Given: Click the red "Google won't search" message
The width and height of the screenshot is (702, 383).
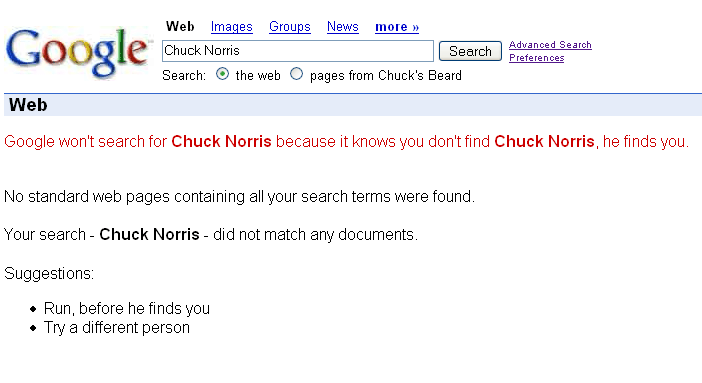Looking at the screenshot, I should (x=347, y=142).
